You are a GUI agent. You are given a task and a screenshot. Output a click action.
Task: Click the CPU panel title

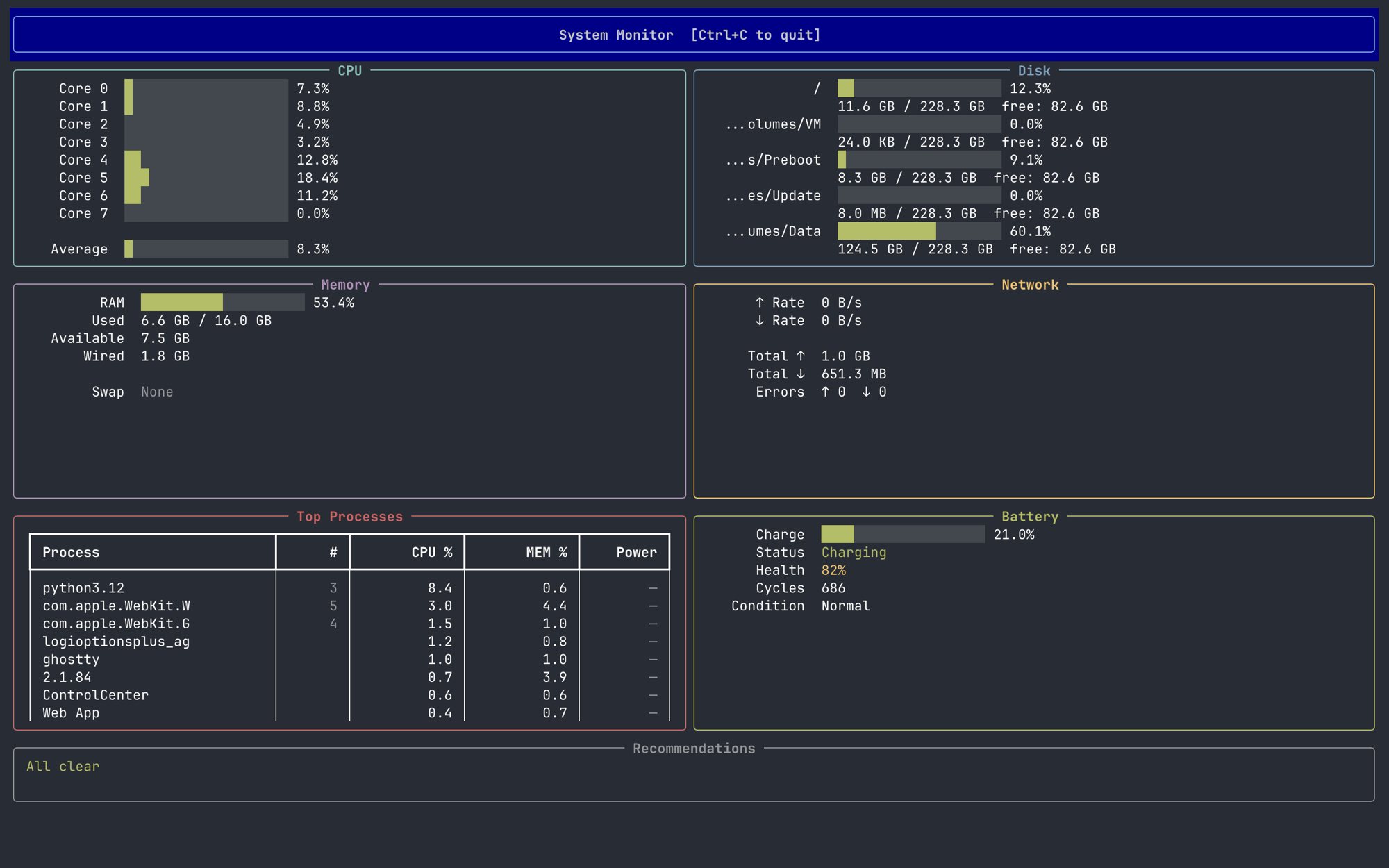coord(349,71)
